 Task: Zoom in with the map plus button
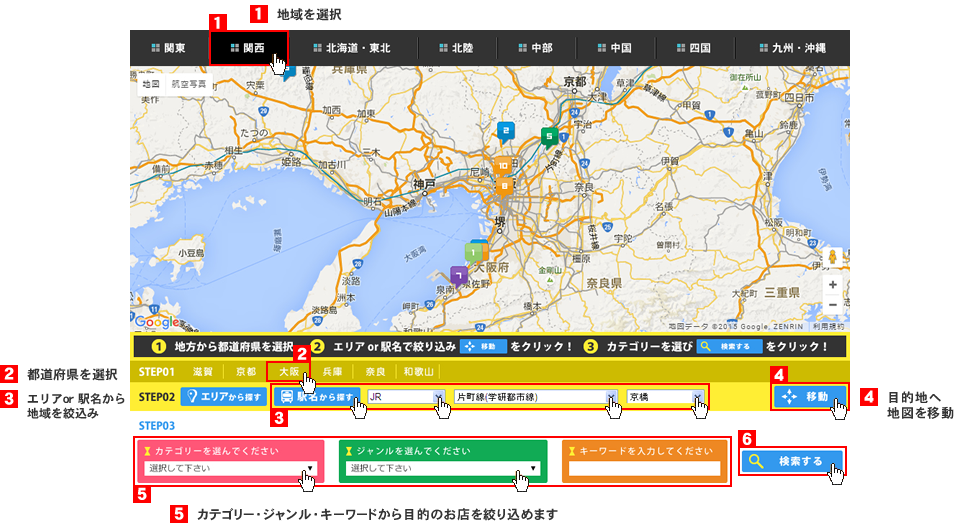pos(832,285)
